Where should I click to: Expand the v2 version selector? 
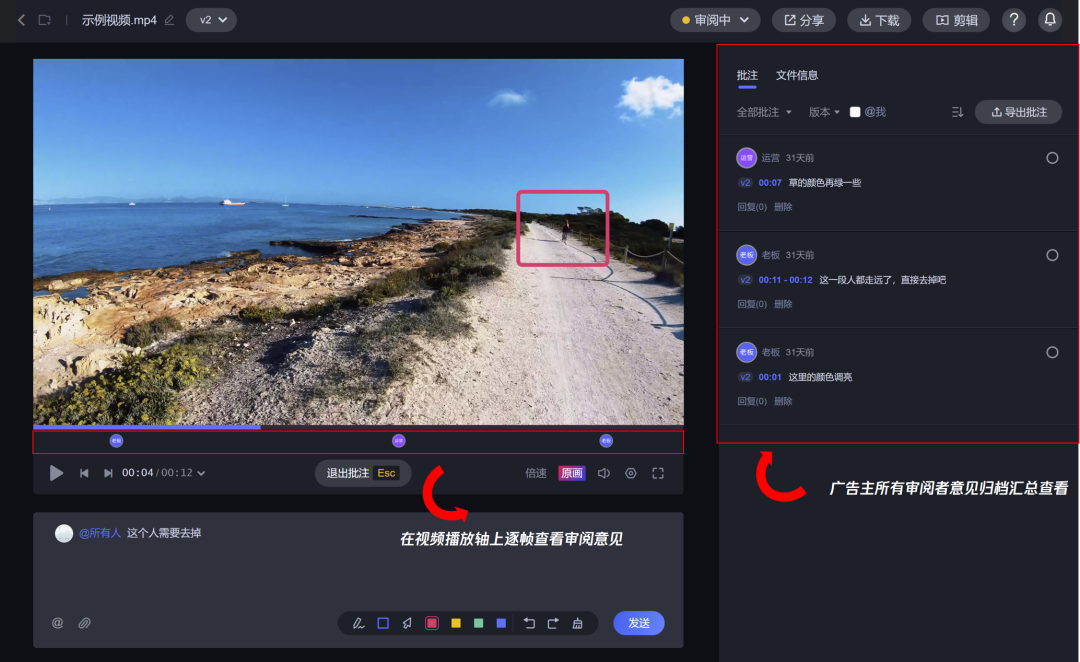(x=211, y=20)
